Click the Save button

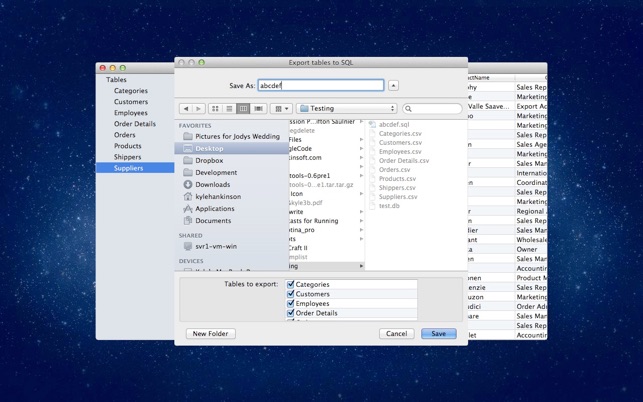438,333
